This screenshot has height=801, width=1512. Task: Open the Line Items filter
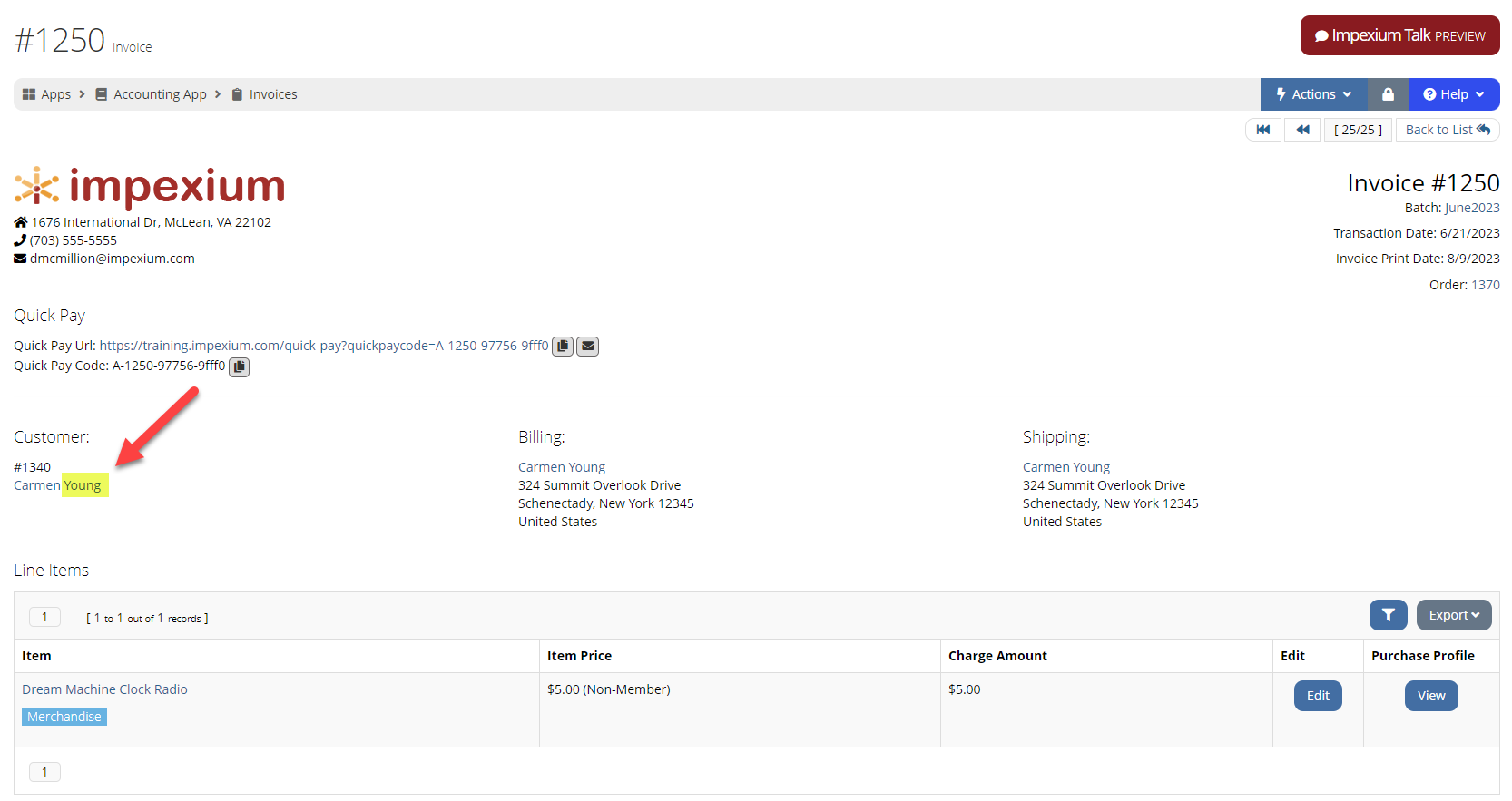[x=1388, y=615]
